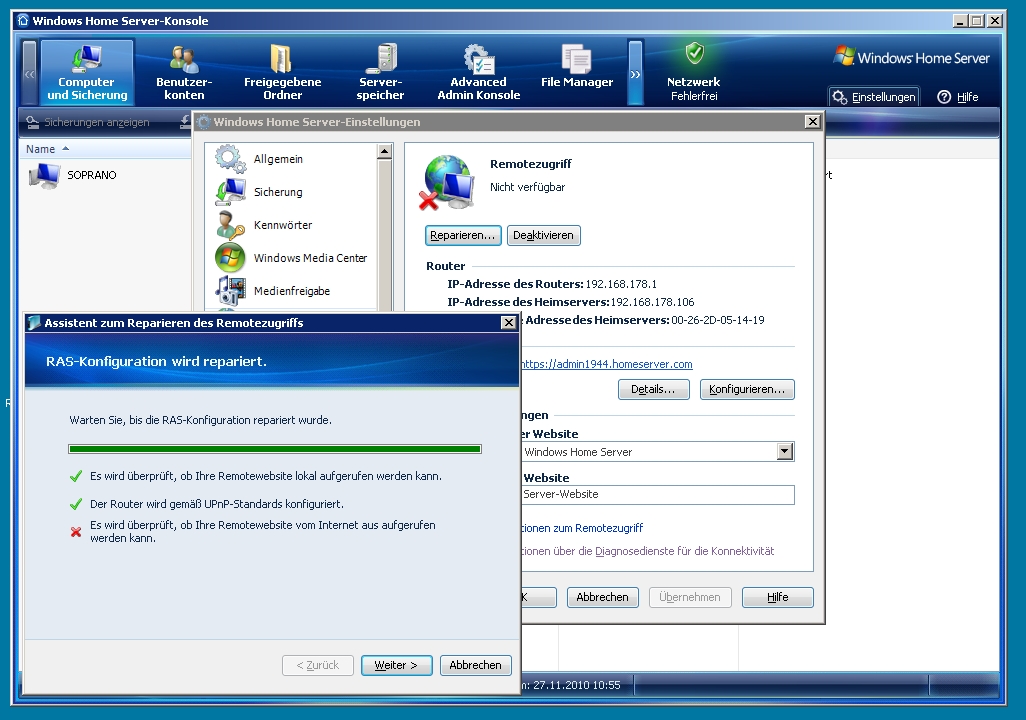Open the Allgemein settings category
The image size is (1026, 720).
(x=278, y=159)
